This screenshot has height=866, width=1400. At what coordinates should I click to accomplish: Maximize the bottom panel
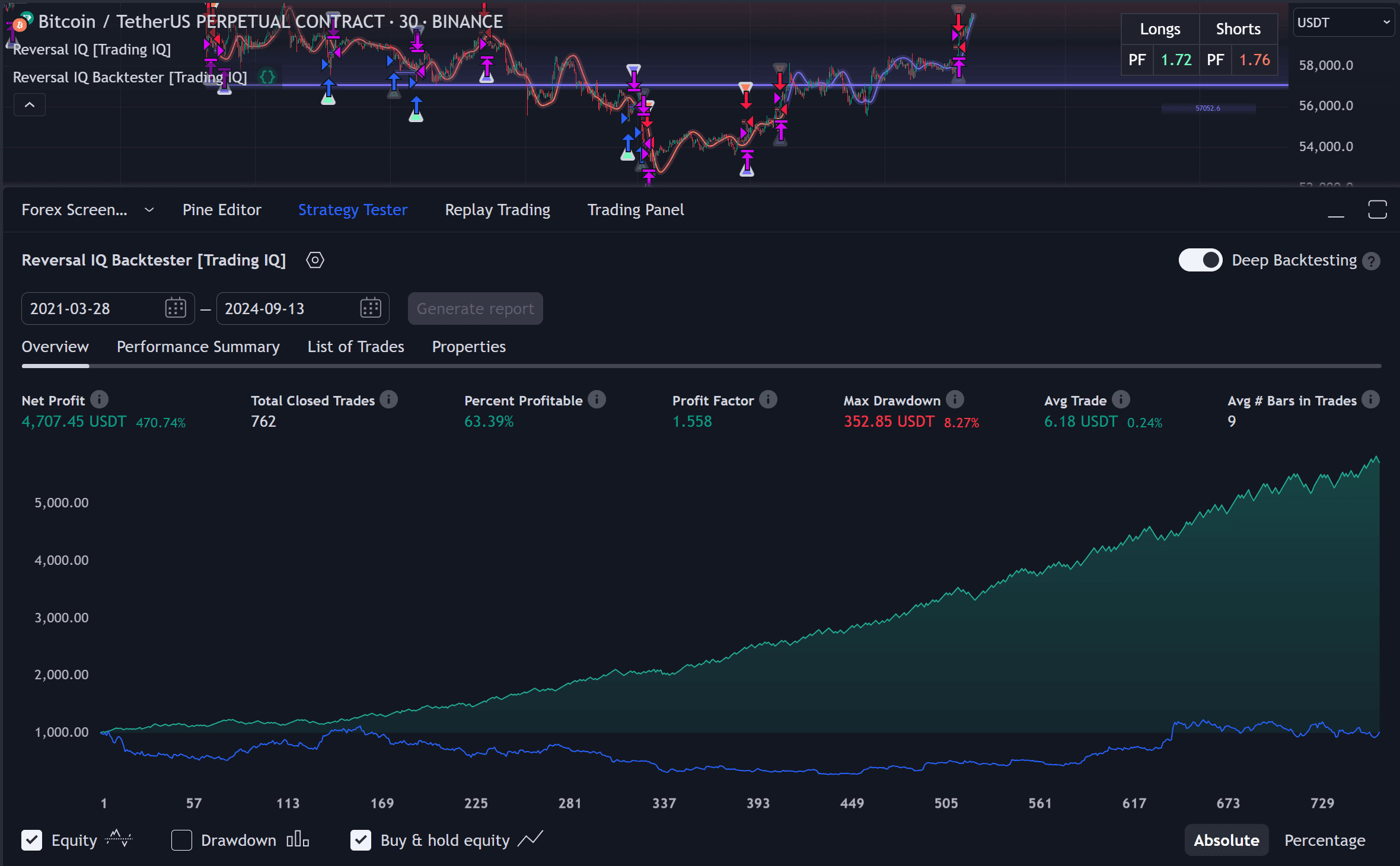1377,210
